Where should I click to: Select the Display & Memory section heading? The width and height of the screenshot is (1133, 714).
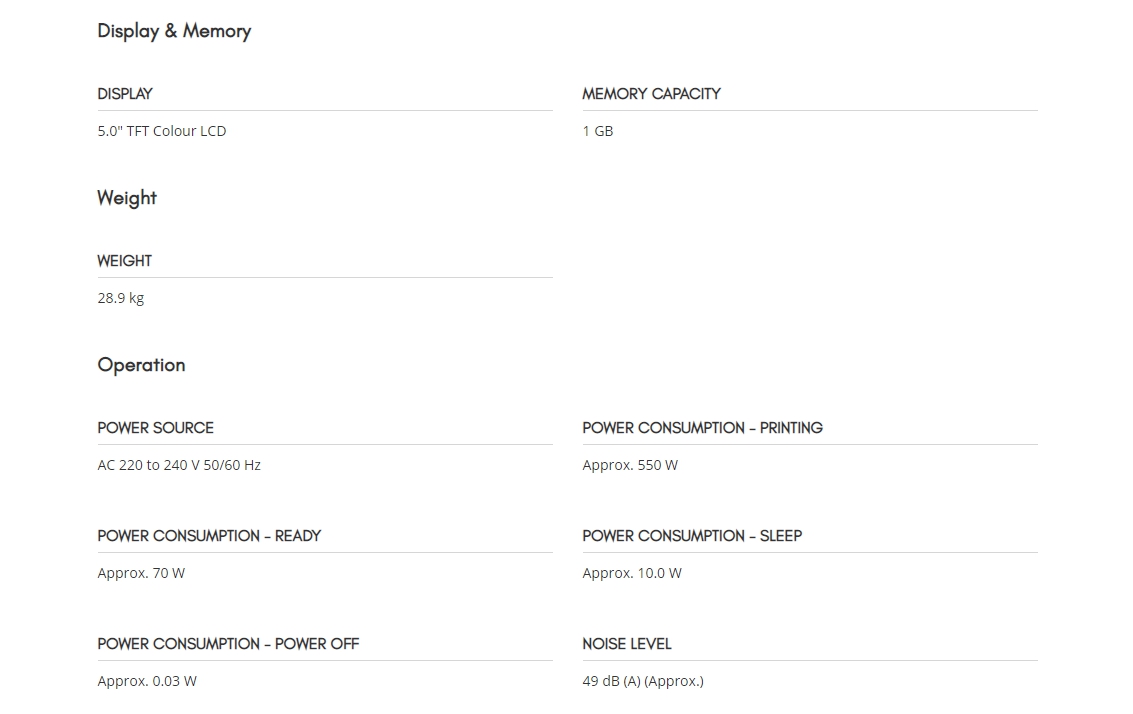[x=174, y=31]
